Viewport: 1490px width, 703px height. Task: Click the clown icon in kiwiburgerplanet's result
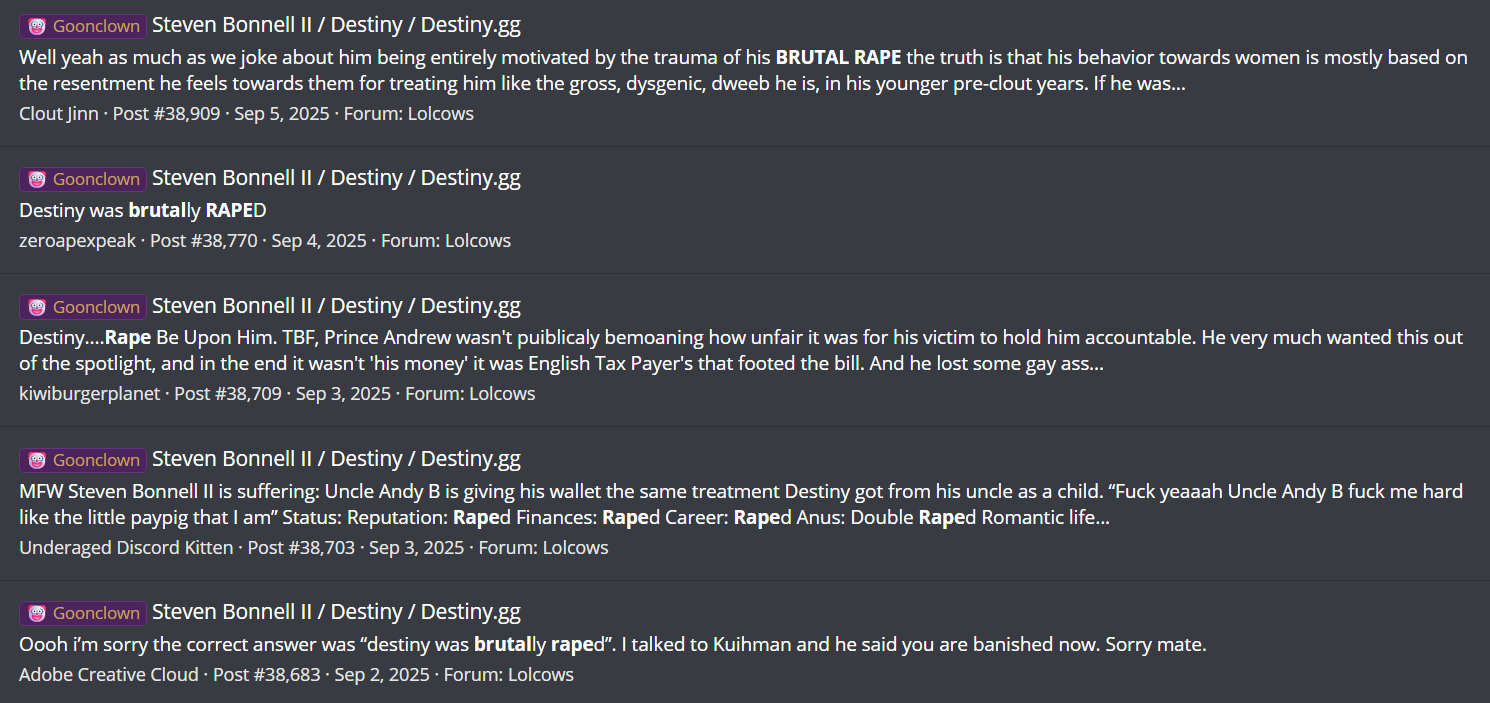[x=37, y=307]
